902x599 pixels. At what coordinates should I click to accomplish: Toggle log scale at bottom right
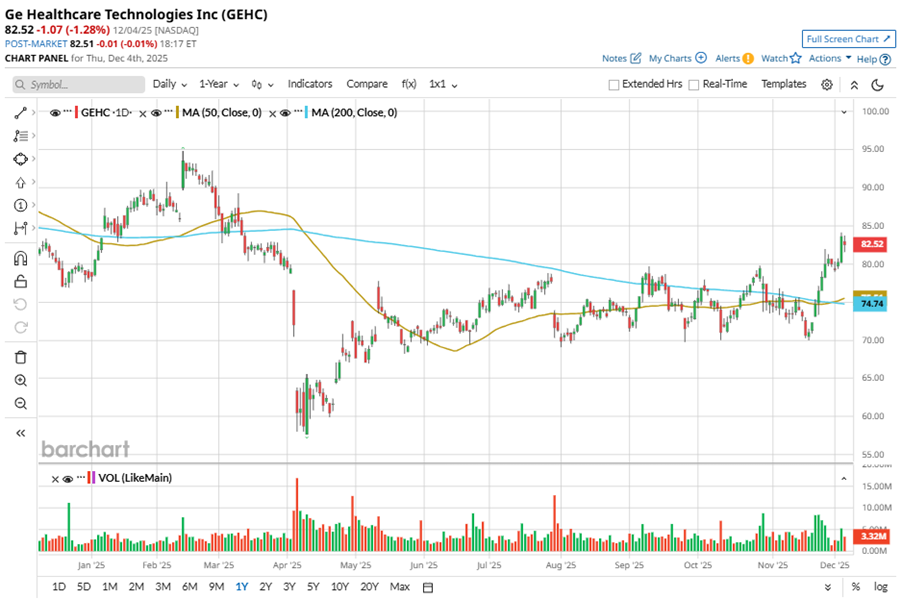[881, 587]
